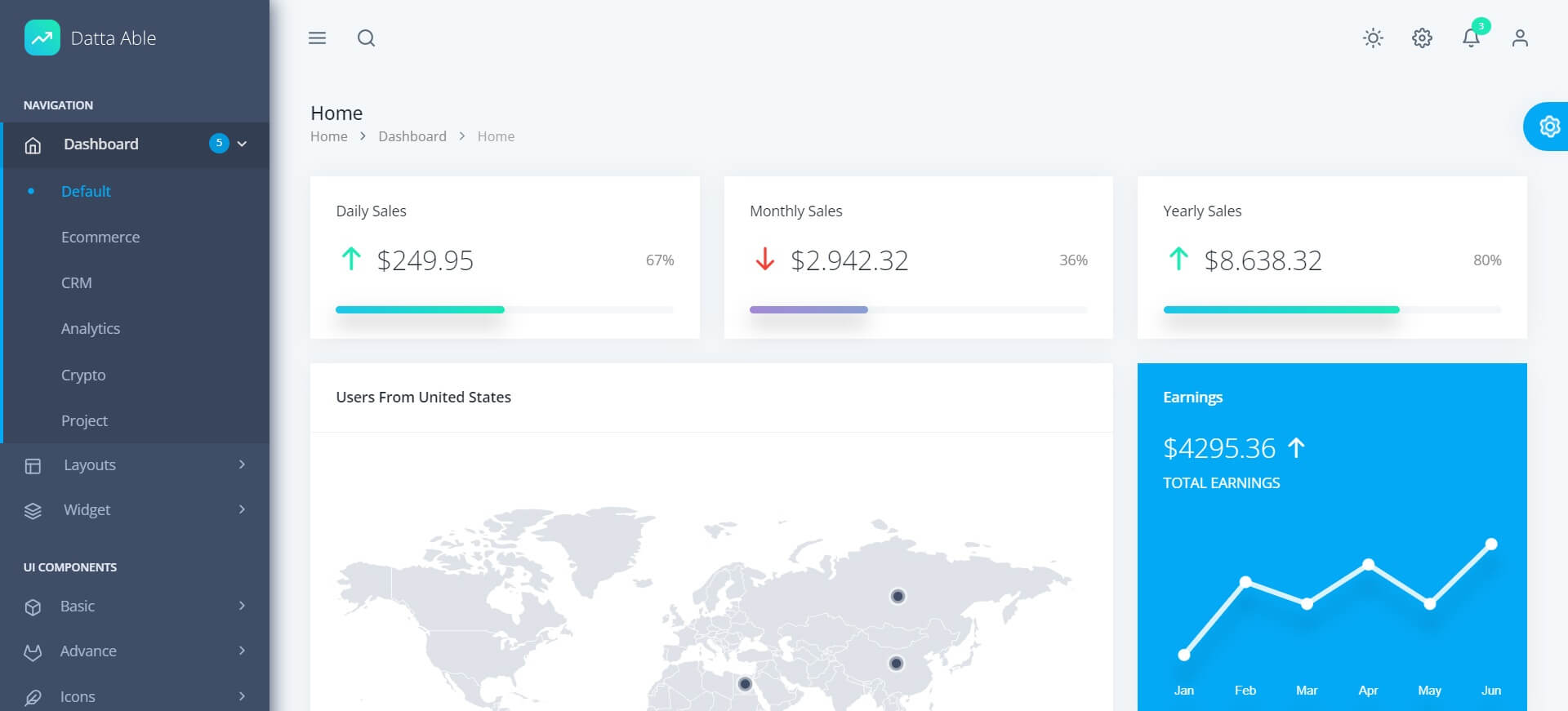This screenshot has height=711, width=1568.
Task: Open the settings gear in top header
Action: (1422, 38)
